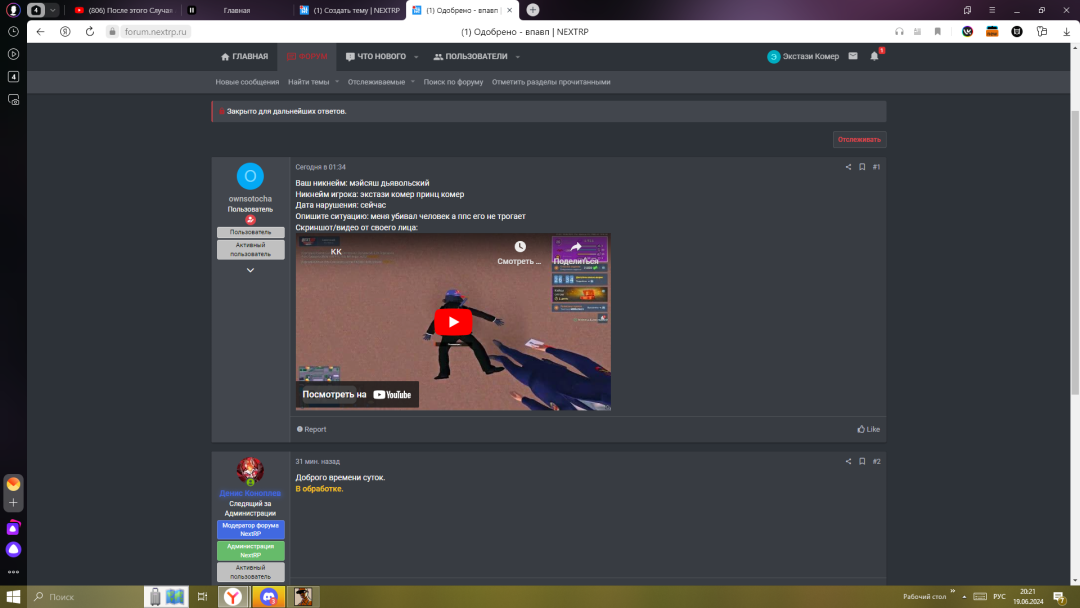Image resolution: width=1080 pixels, height=608 pixels.
Task: Open the black round extension icon
Action: click(x=1017, y=32)
